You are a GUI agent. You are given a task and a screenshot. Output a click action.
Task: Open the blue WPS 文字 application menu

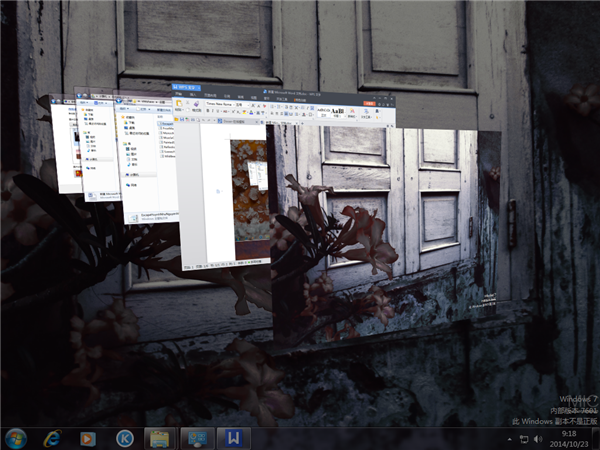[185, 90]
